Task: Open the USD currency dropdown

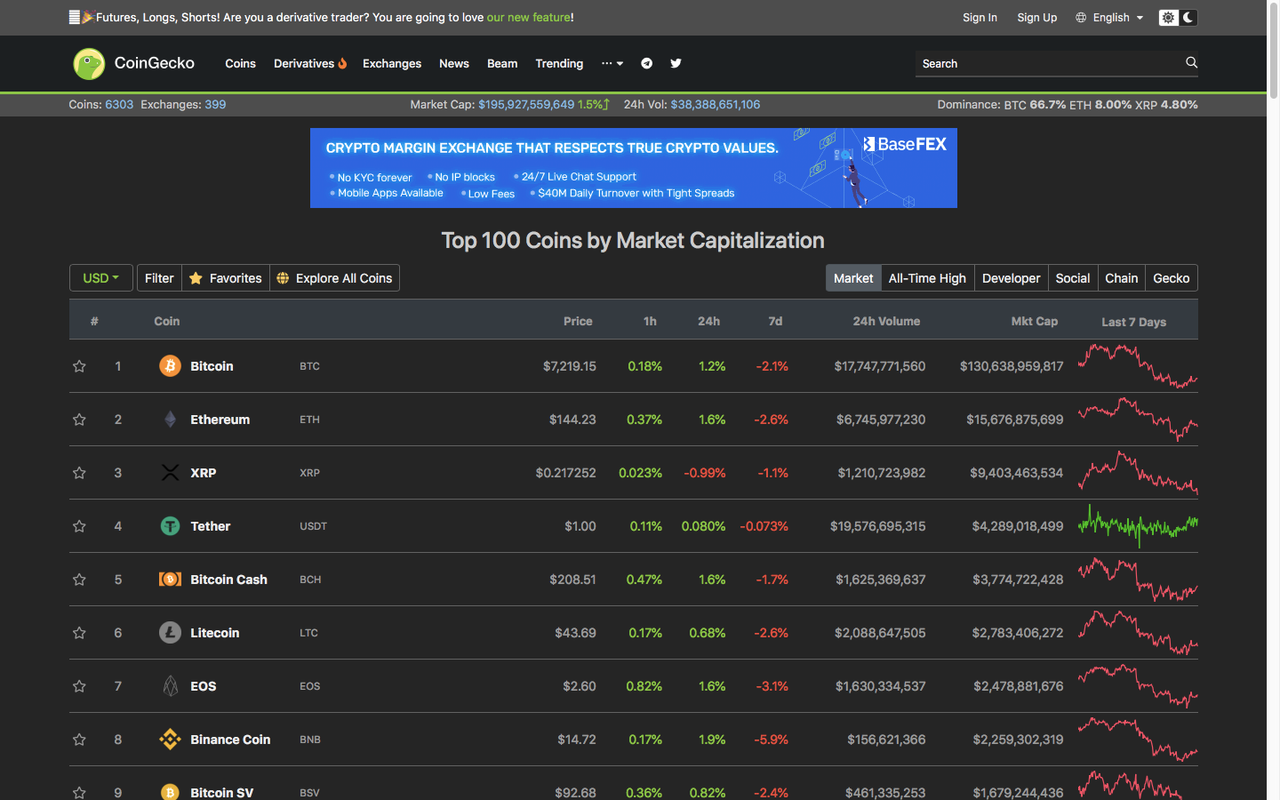Action: pos(101,278)
